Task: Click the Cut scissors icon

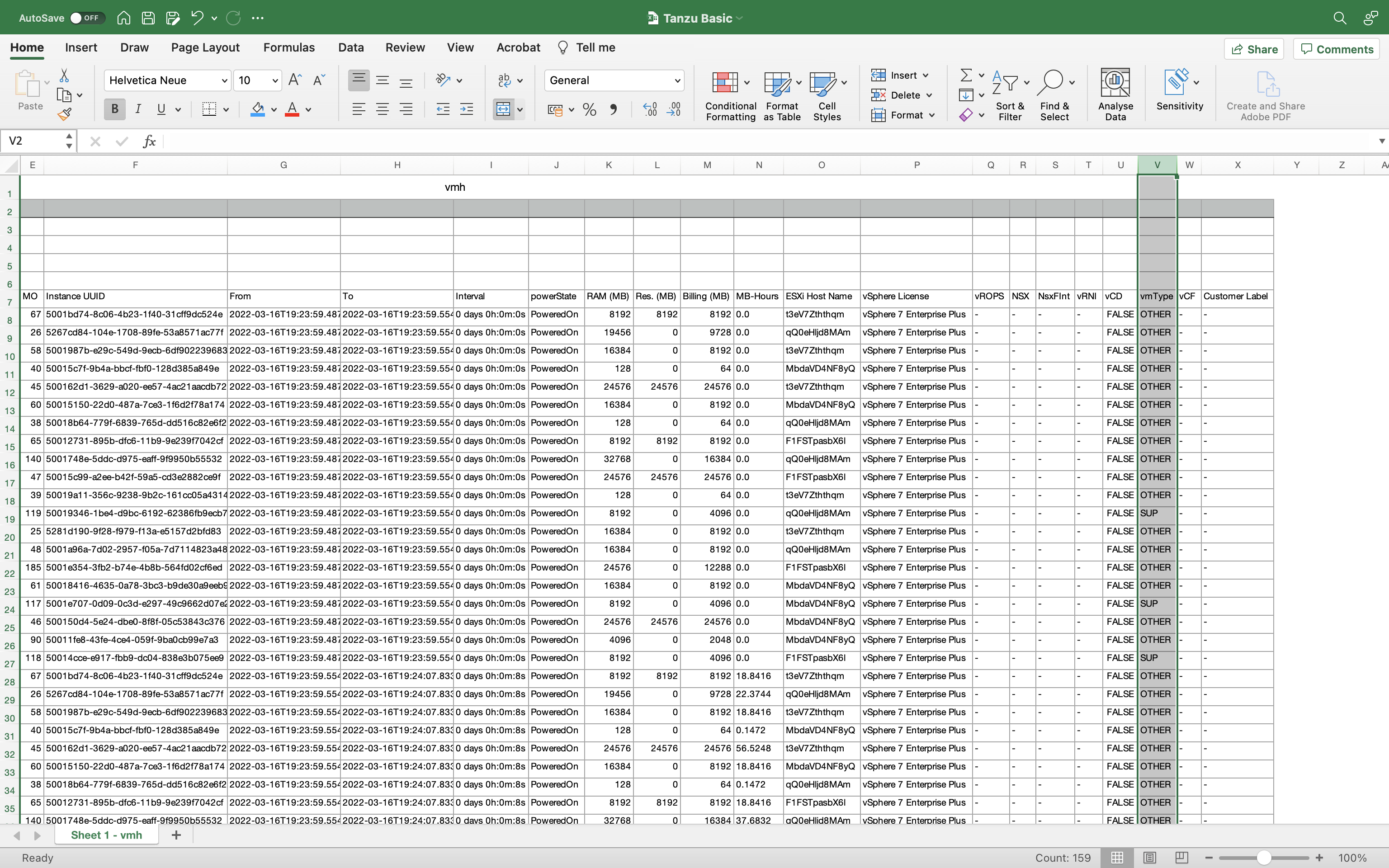Action: point(64,76)
